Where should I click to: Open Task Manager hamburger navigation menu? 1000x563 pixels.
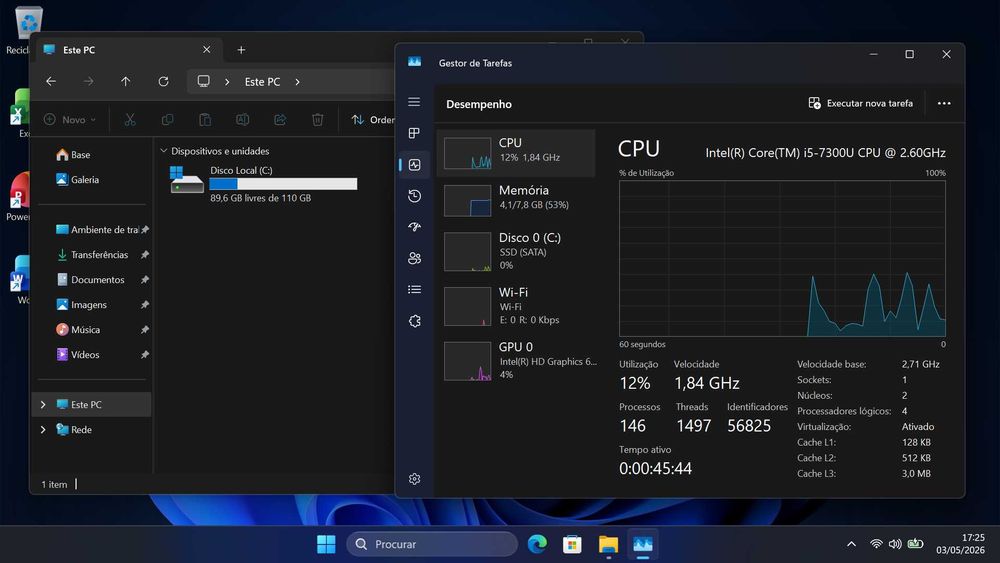(414, 102)
